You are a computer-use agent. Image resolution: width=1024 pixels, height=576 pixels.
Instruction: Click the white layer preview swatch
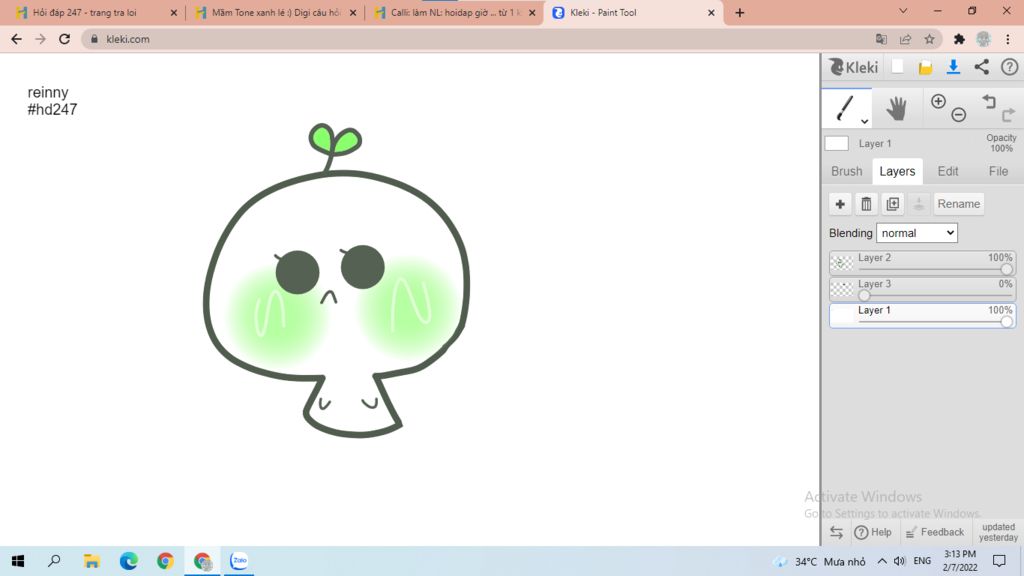[837, 143]
